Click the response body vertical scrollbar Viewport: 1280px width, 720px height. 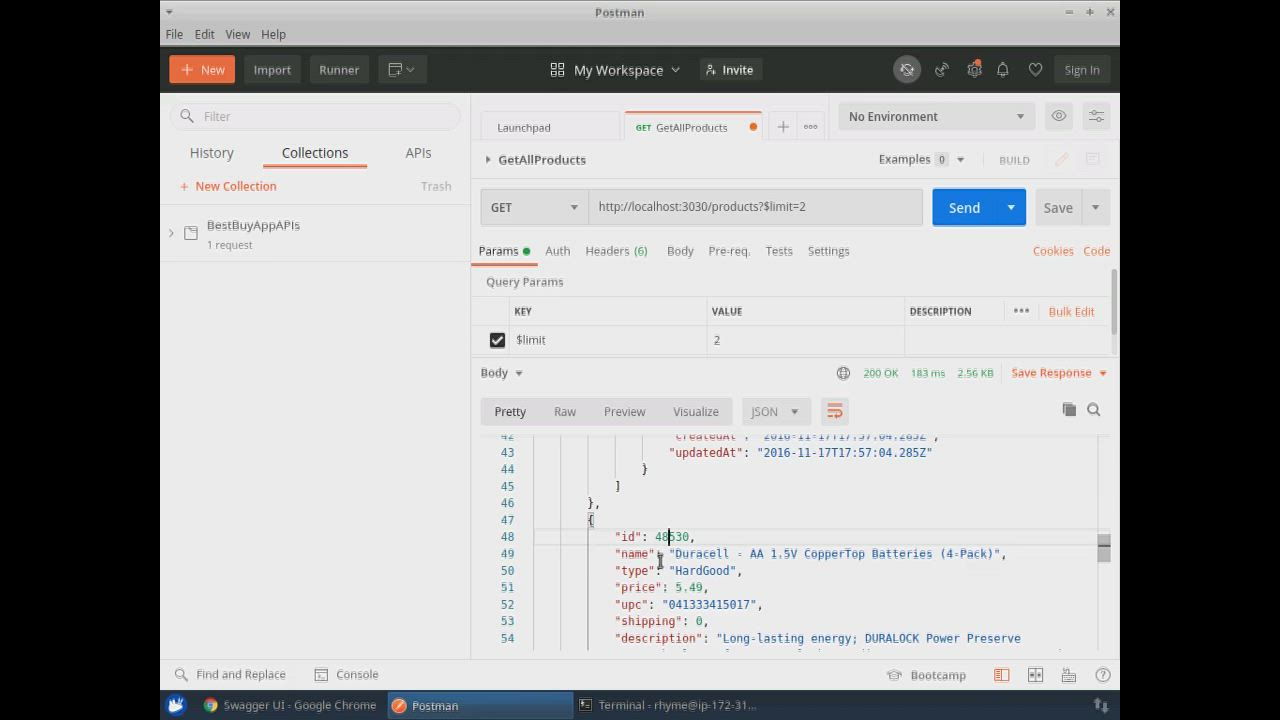click(x=1103, y=548)
